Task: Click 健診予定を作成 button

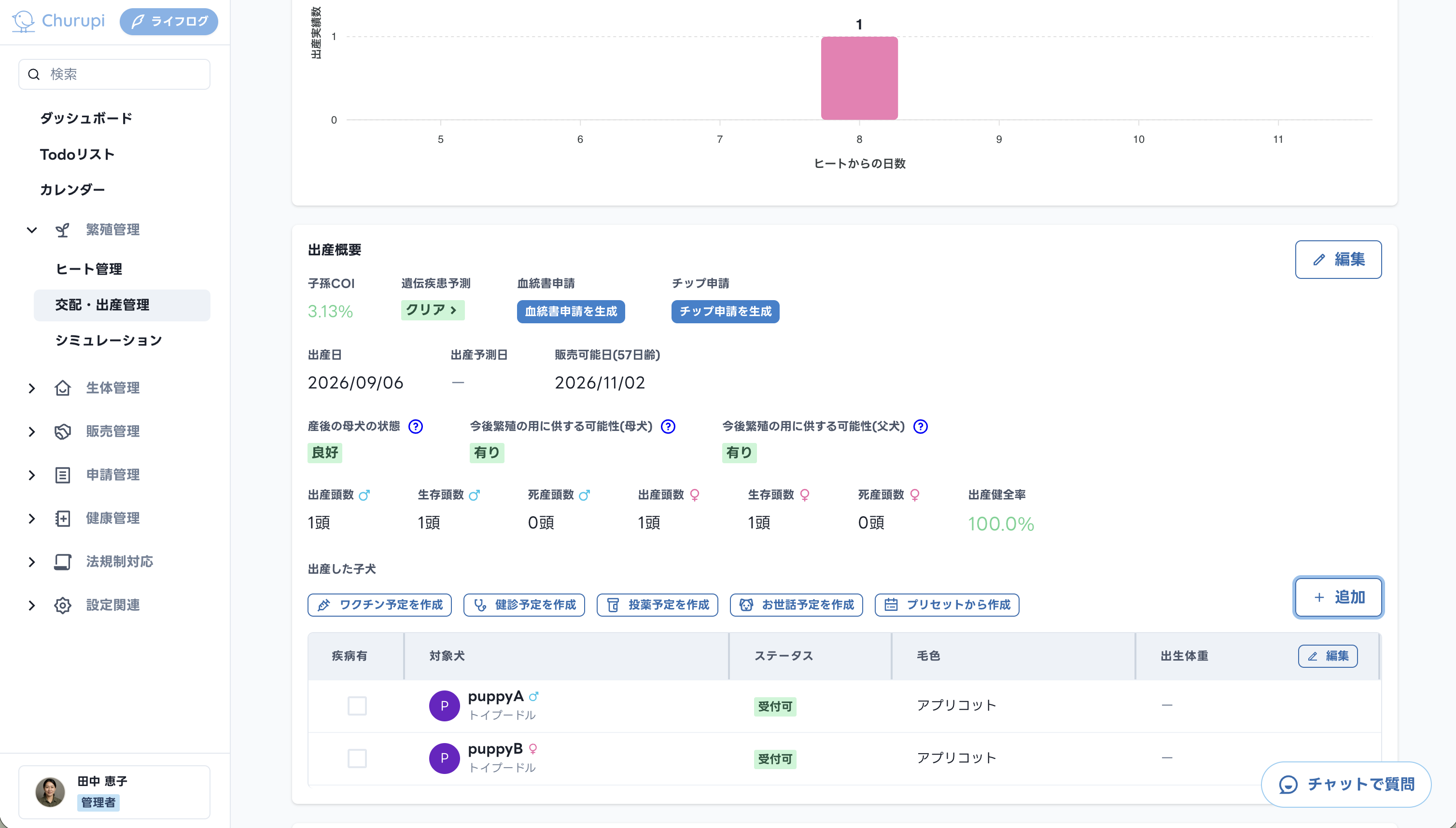Action: click(x=524, y=605)
